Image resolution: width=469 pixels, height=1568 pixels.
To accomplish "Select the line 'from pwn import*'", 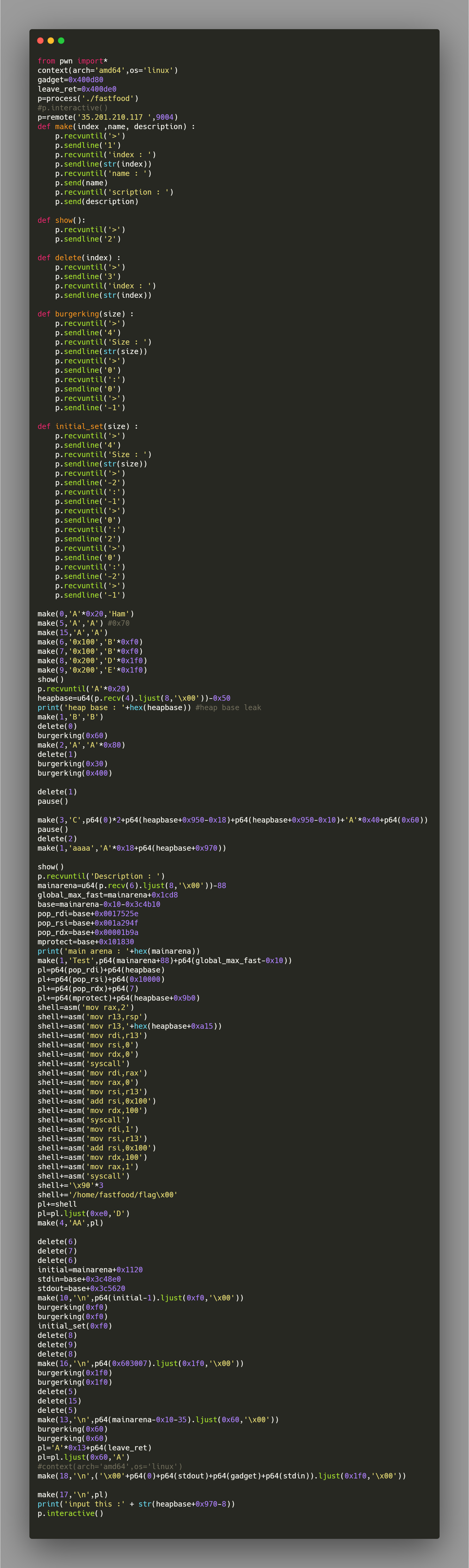I will pyautogui.click(x=72, y=61).
